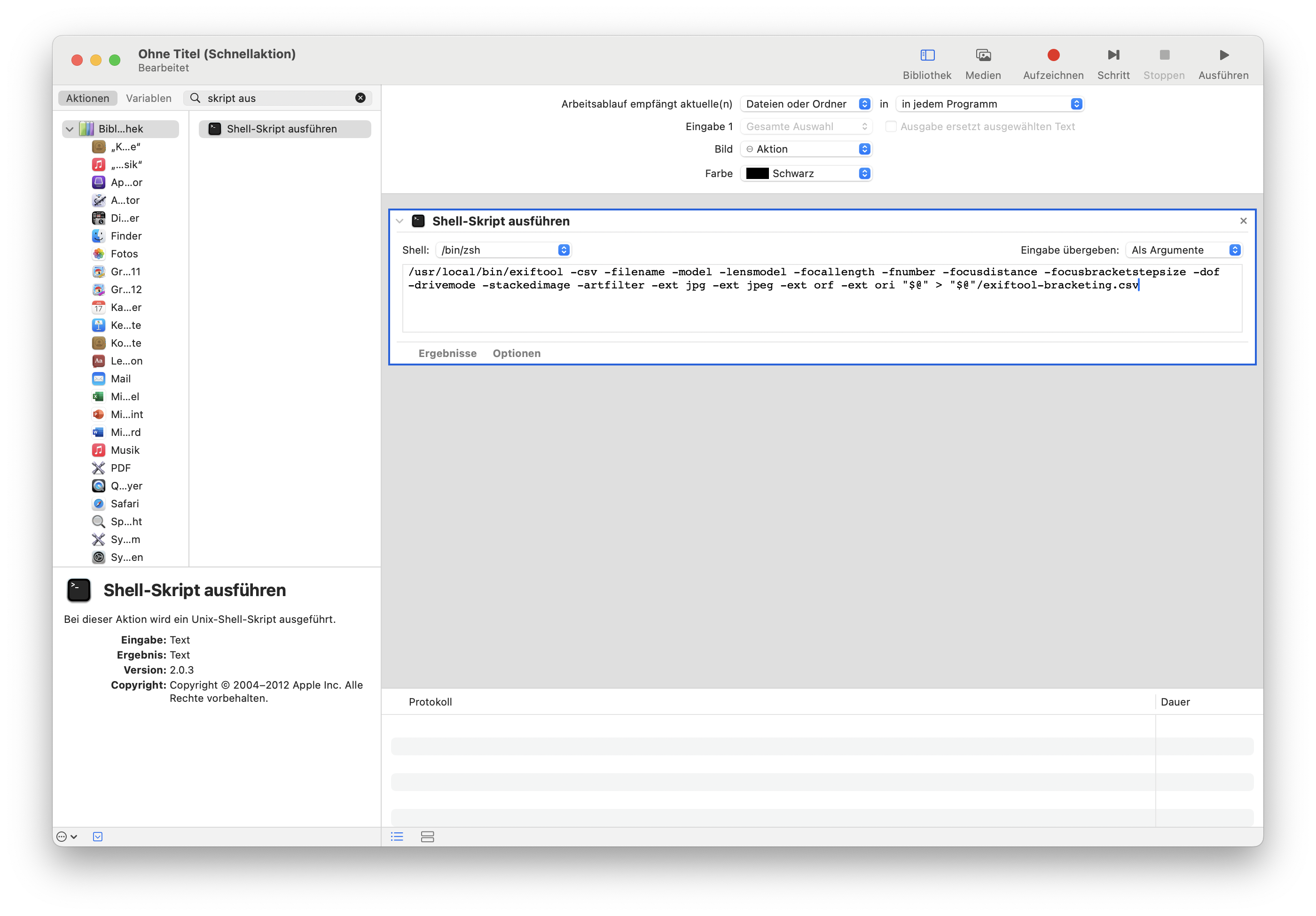Switch to the Variablen tab
Viewport: 1316px width, 916px height.
point(149,98)
